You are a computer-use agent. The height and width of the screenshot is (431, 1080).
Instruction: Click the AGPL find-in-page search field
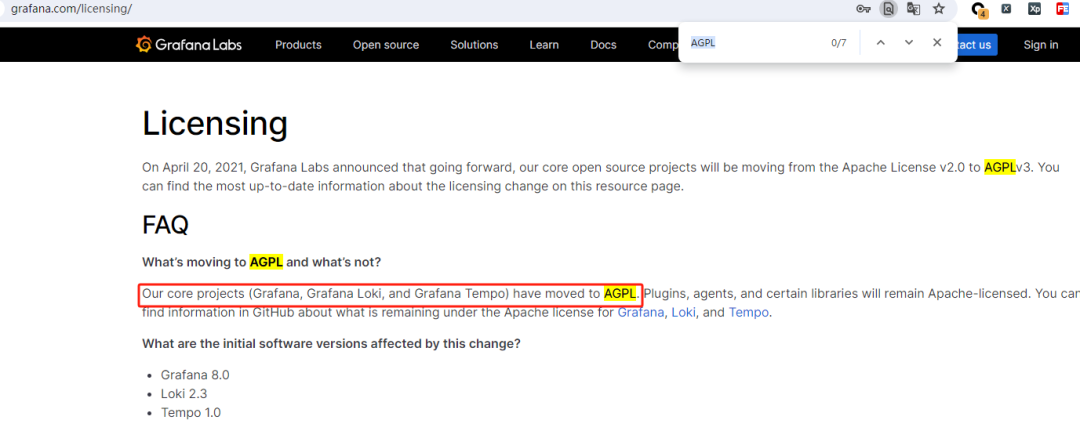click(x=754, y=43)
